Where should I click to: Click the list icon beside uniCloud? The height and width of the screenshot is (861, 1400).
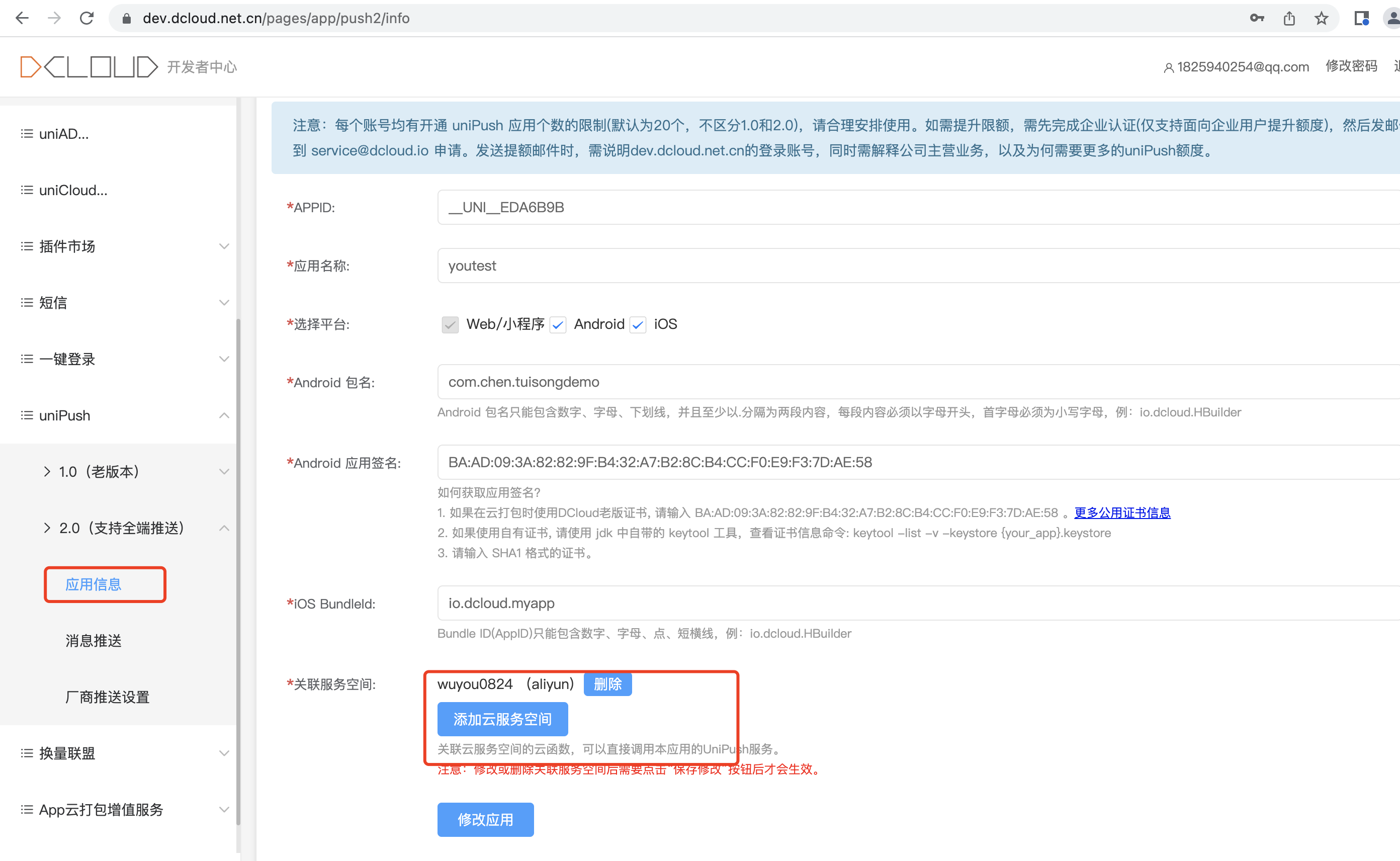pos(27,190)
